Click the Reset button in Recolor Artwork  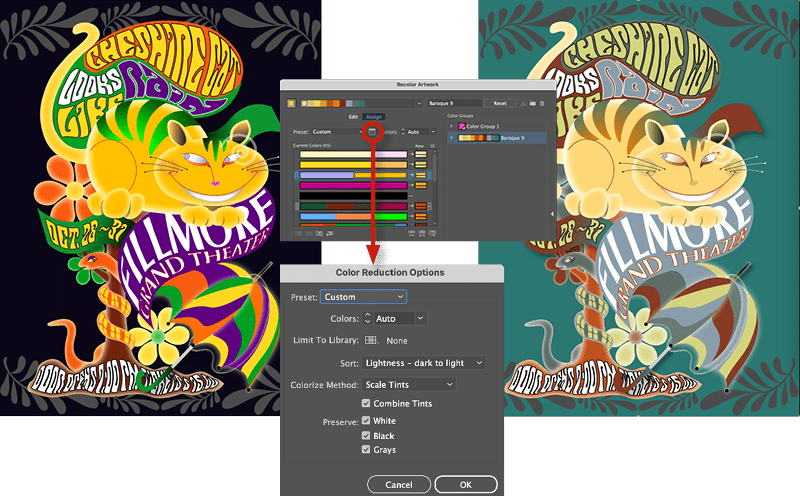pos(500,103)
